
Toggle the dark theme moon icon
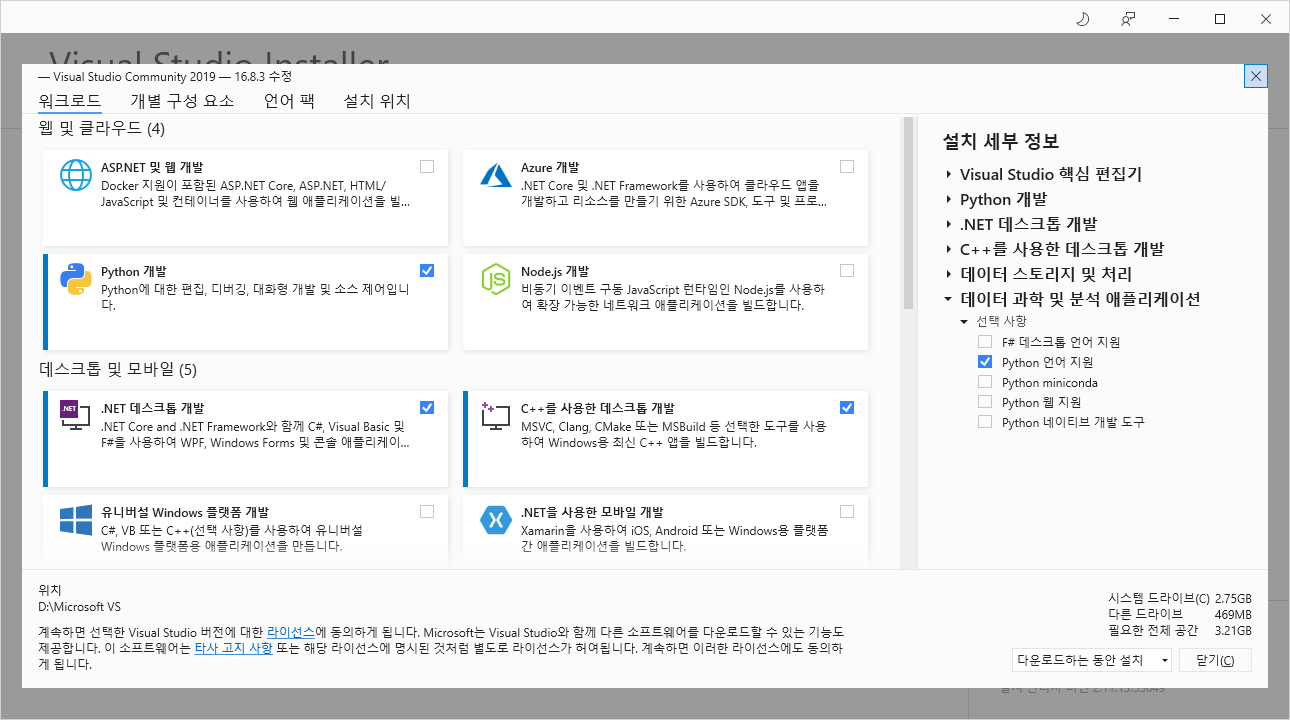[x=1082, y=18]
